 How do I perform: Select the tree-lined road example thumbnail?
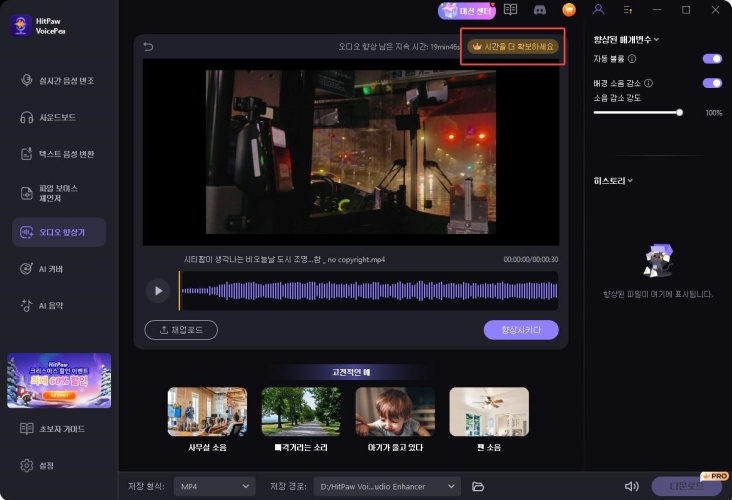tap(301, 411)
